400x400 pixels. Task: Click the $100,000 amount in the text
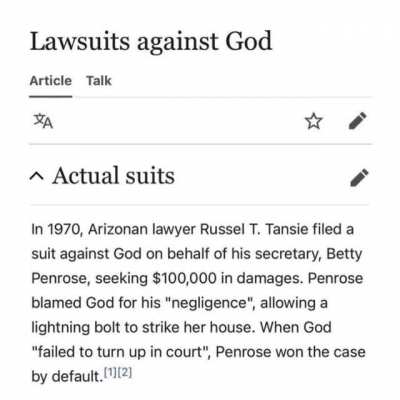pyautogui.click(x=184, y=279)
